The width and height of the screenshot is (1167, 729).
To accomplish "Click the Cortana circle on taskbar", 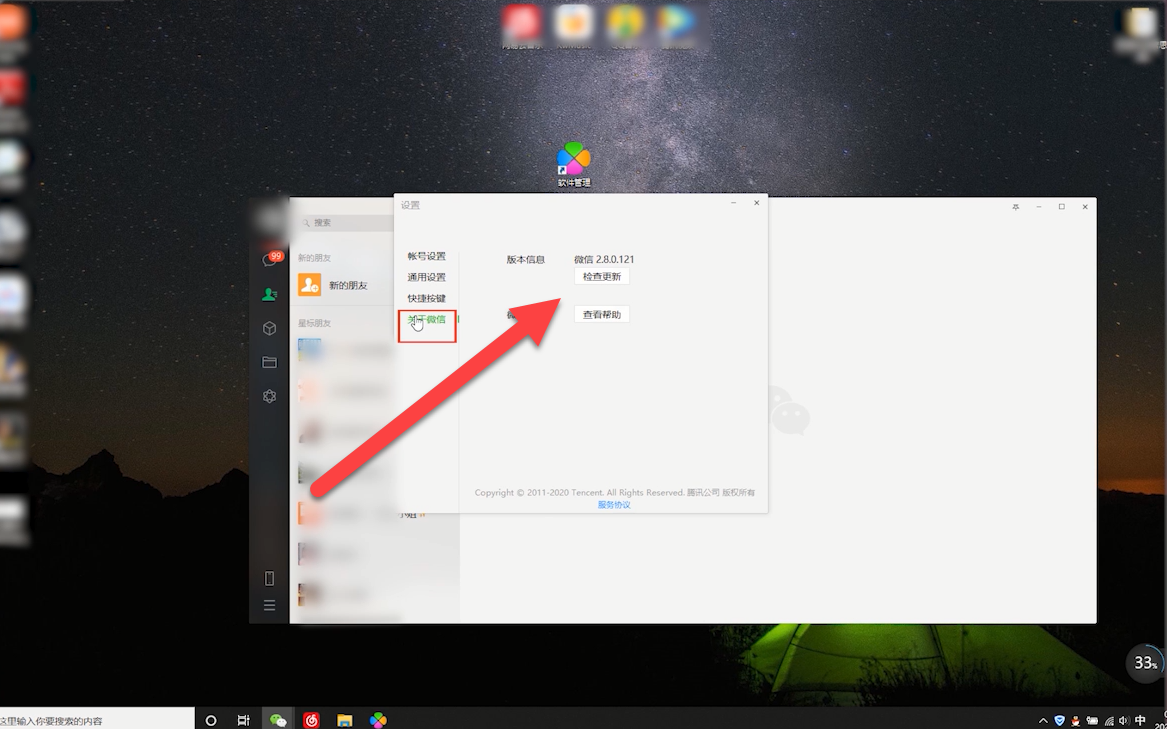I will click(x=211, y=720).
